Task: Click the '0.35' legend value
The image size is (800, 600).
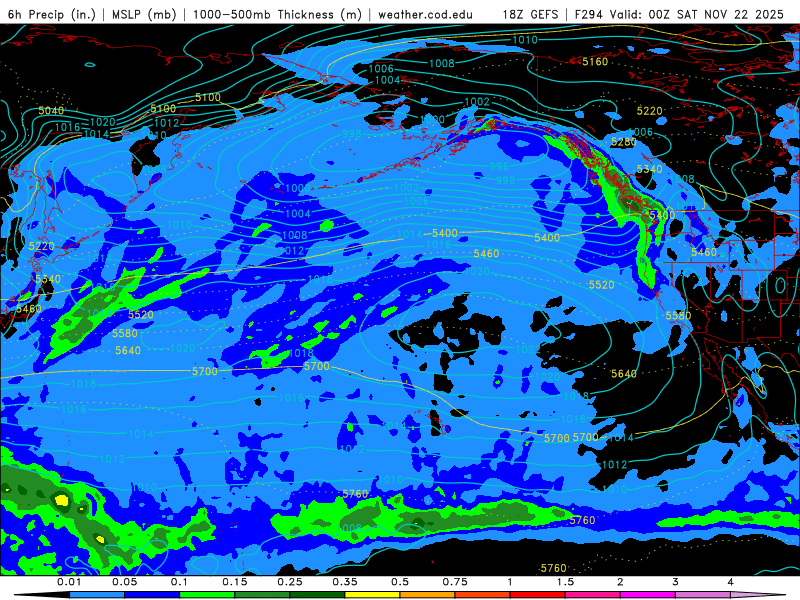Action: point(345,582)
